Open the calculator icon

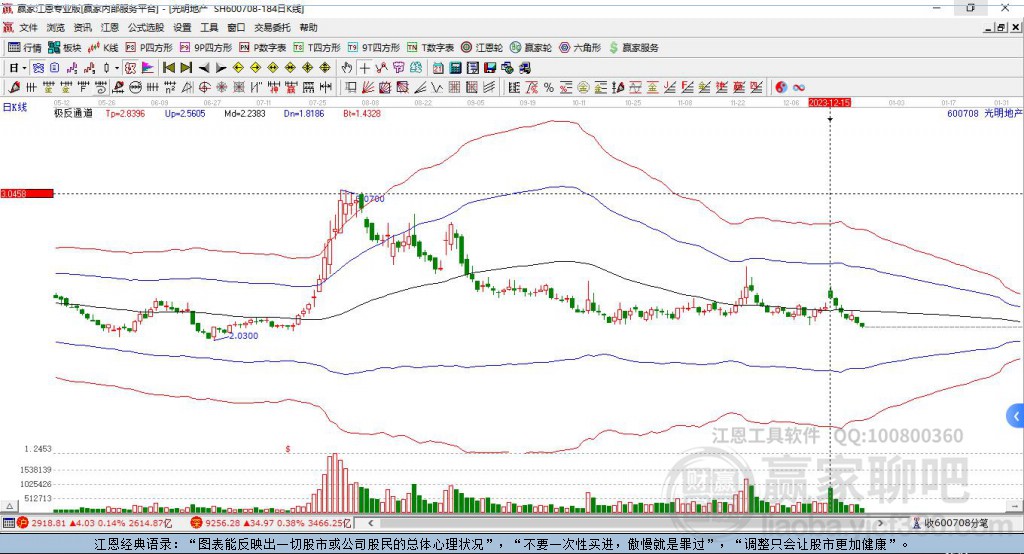[455, 68]
